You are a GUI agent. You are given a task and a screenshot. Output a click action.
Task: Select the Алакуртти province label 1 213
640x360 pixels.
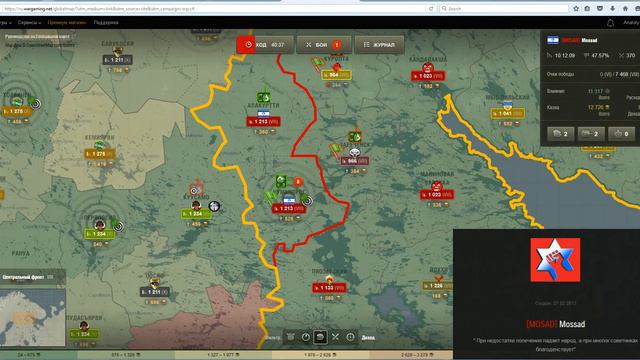[x=263, y=122]
